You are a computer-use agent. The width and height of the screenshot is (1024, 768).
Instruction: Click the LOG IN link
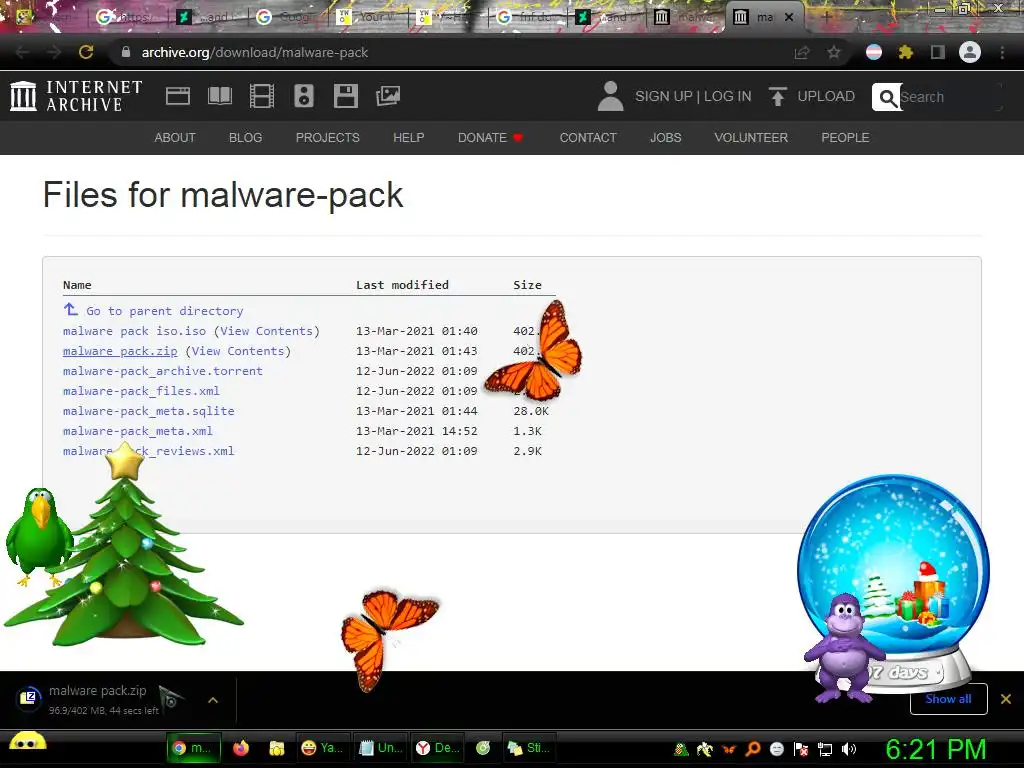(x=728, y=96)
